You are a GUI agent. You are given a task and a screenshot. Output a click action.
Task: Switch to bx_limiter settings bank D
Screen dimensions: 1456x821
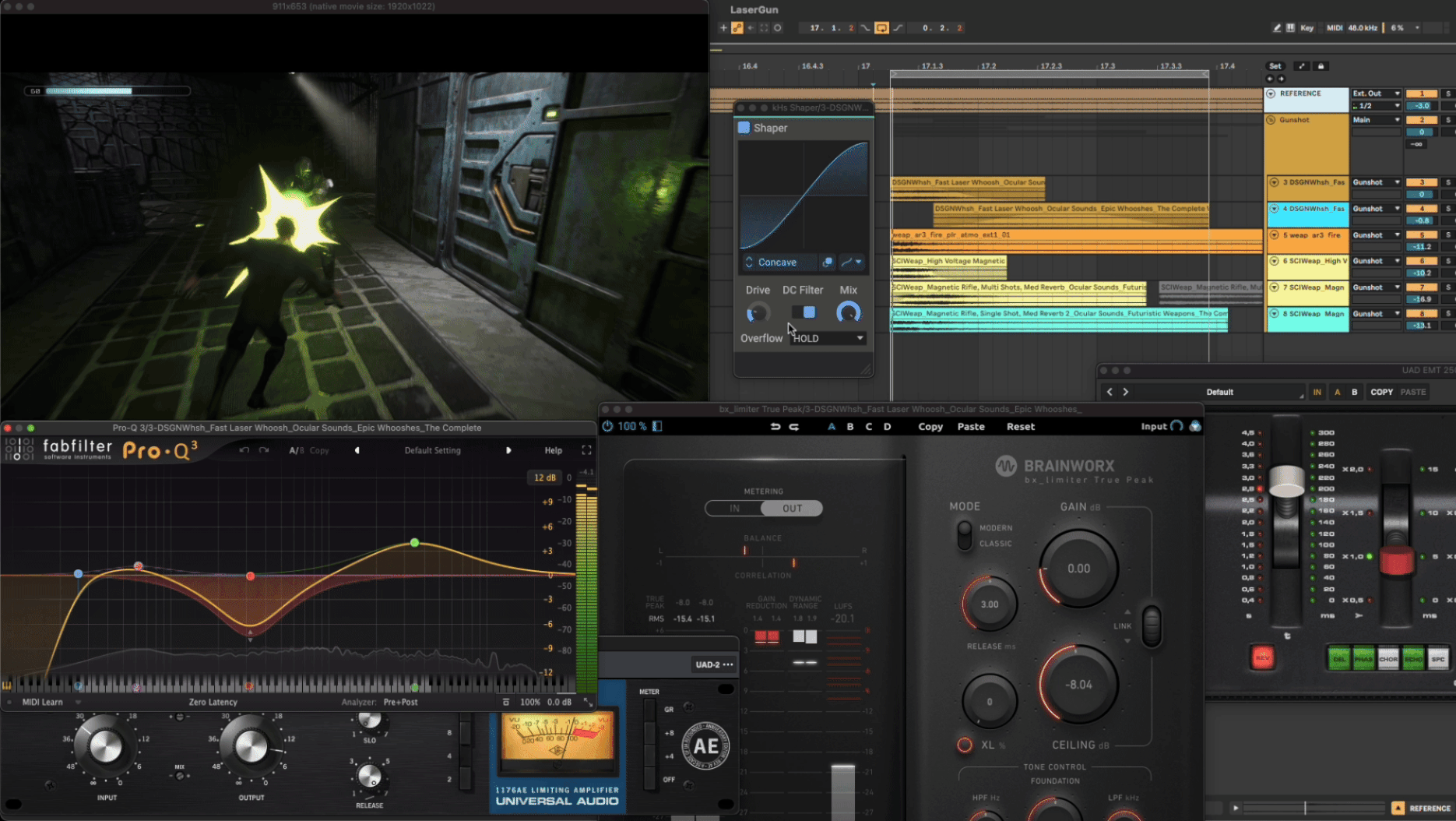887,427
